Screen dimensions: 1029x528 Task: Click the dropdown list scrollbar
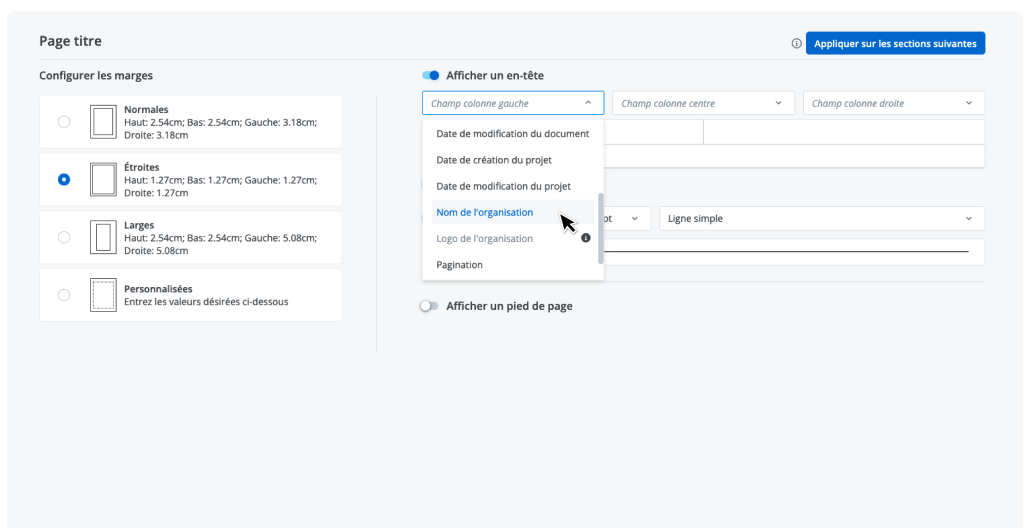point(600,228)
